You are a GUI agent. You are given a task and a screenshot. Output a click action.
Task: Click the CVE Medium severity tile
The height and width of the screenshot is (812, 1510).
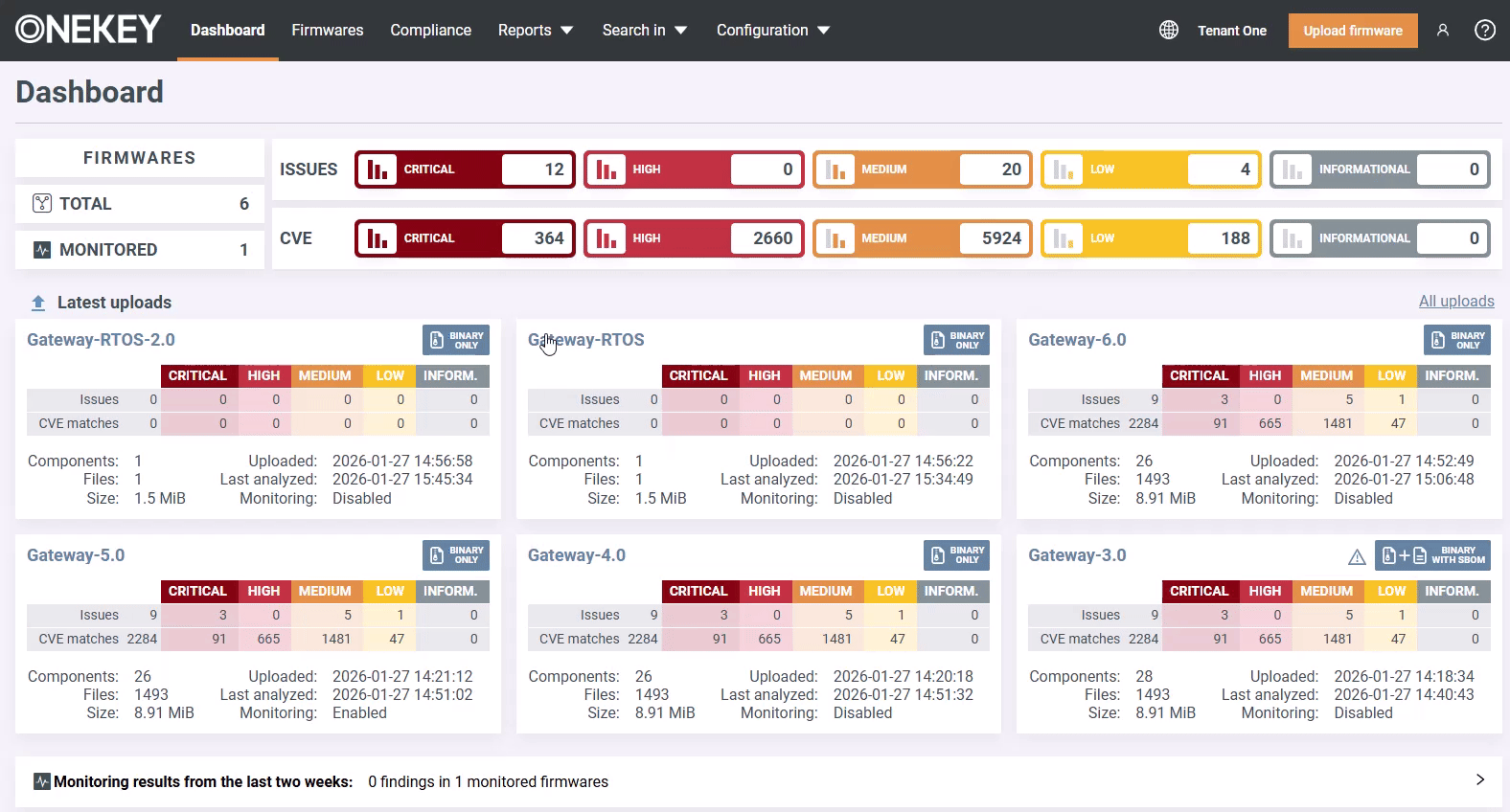(x=922, y=238)
